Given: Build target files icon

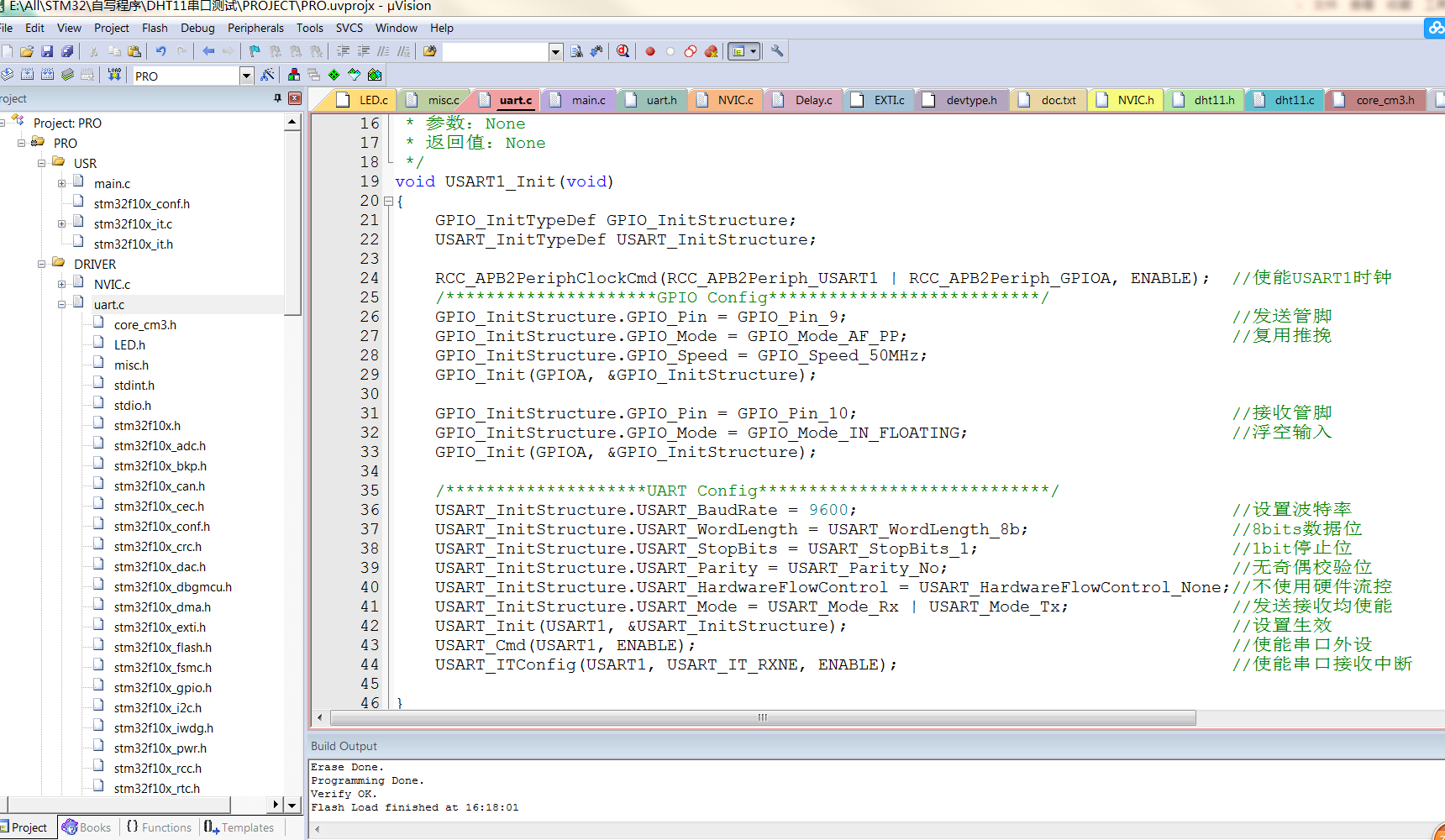Looking at the screenshot, I should click(x=27, y=75).
